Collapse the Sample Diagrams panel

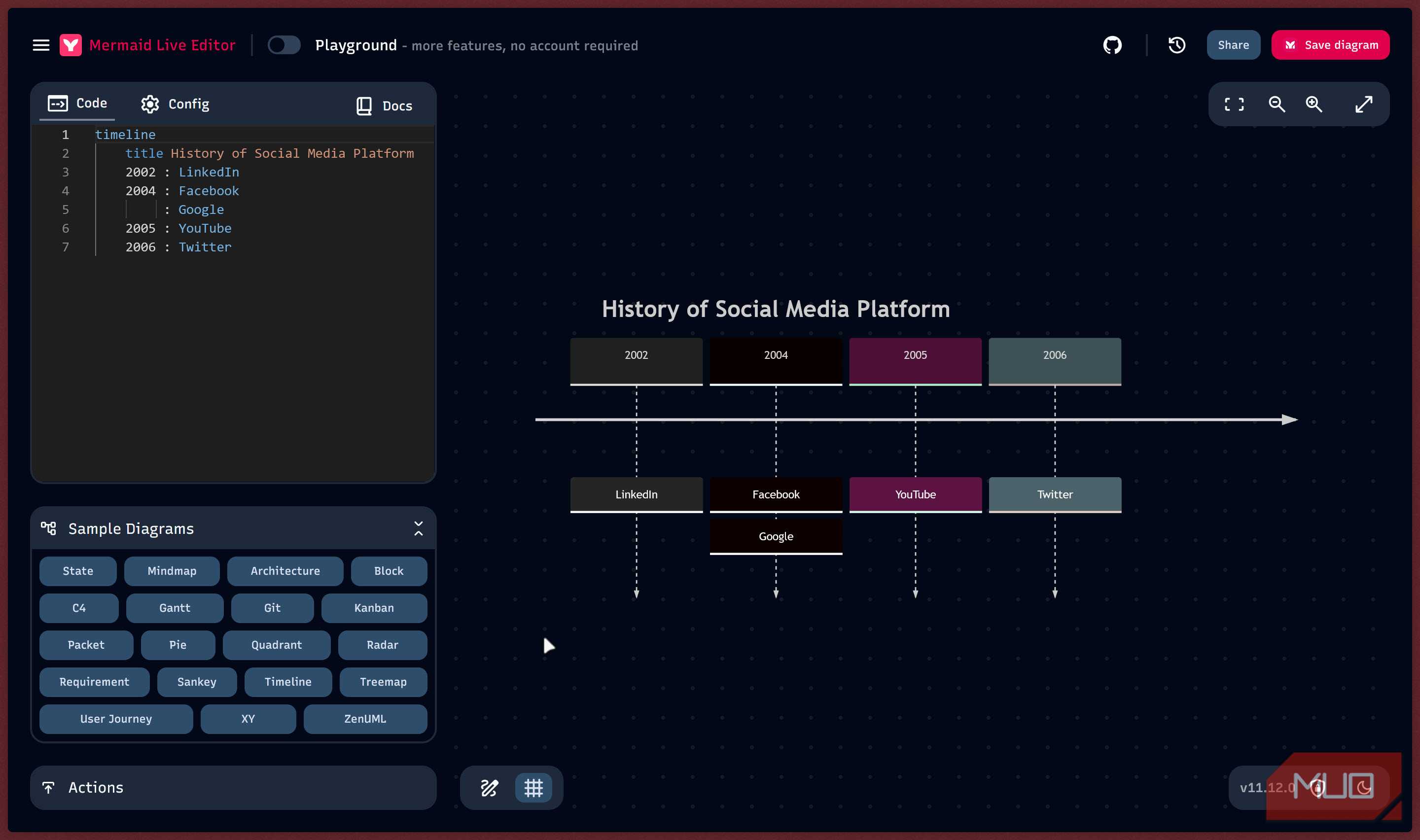tap(419, 528)
